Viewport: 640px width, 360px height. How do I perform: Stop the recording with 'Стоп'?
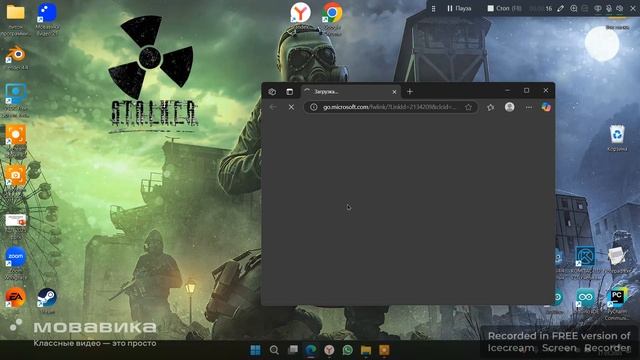point(504,8)
